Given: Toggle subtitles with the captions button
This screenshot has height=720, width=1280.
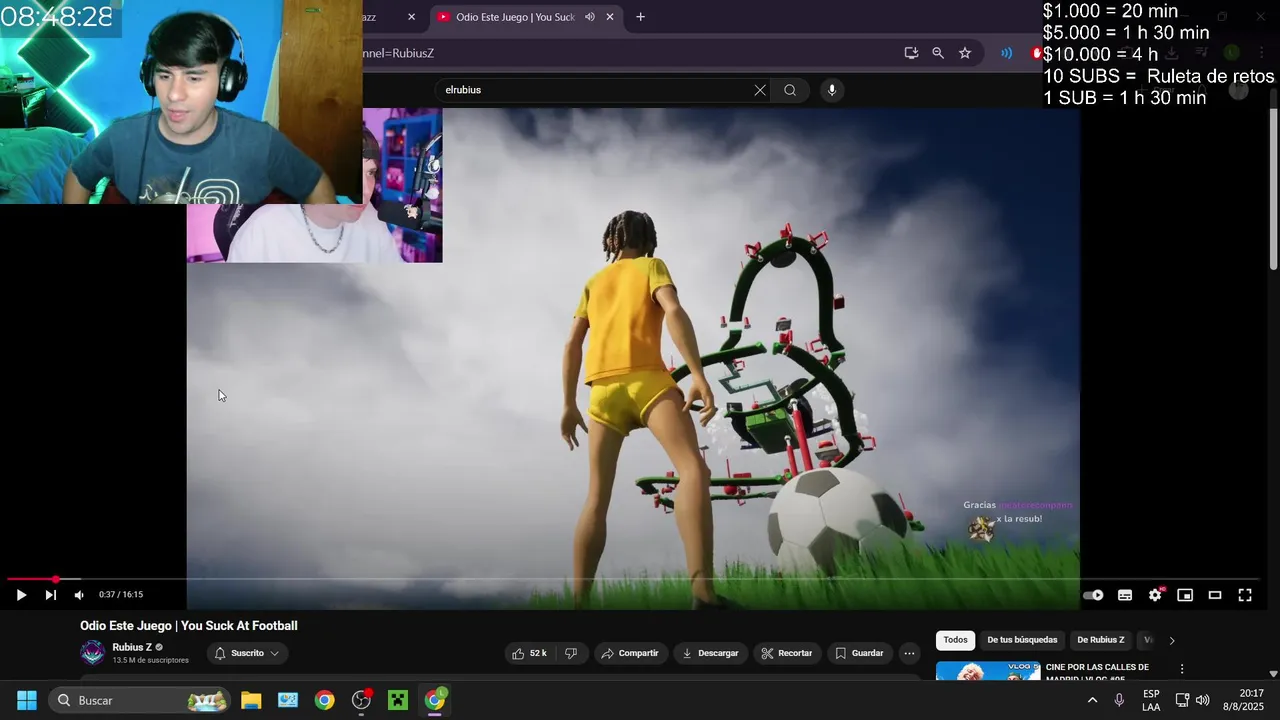Looking at the screenshot, I should point(1125,595).
